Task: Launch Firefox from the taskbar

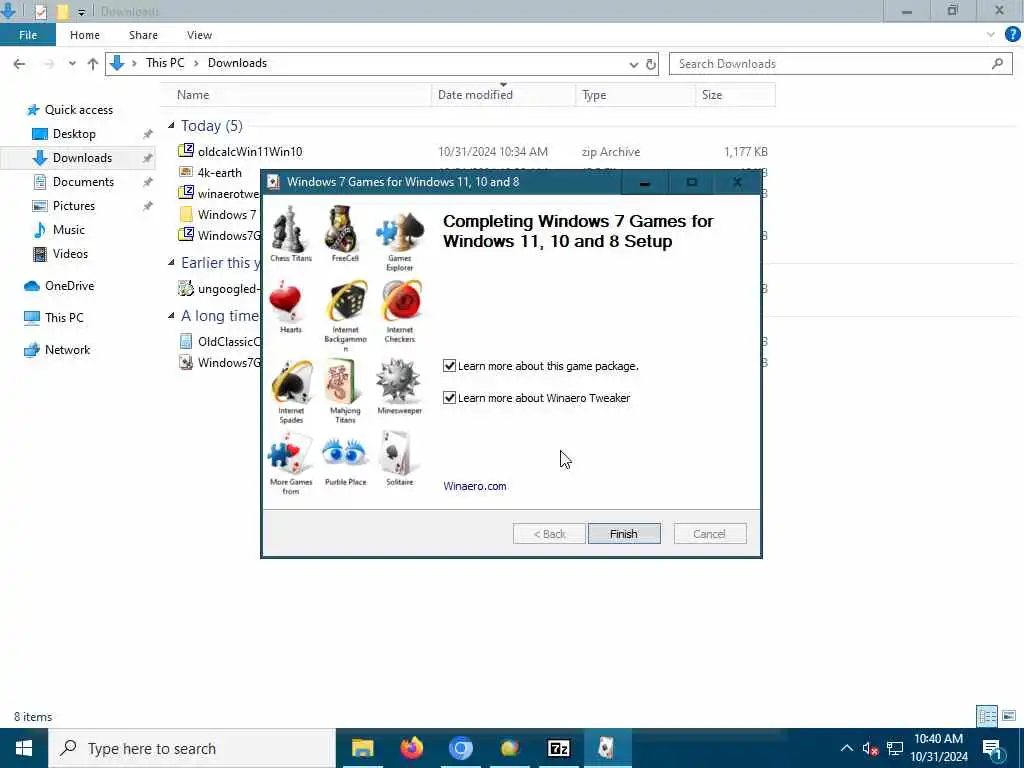Action: 411,748
